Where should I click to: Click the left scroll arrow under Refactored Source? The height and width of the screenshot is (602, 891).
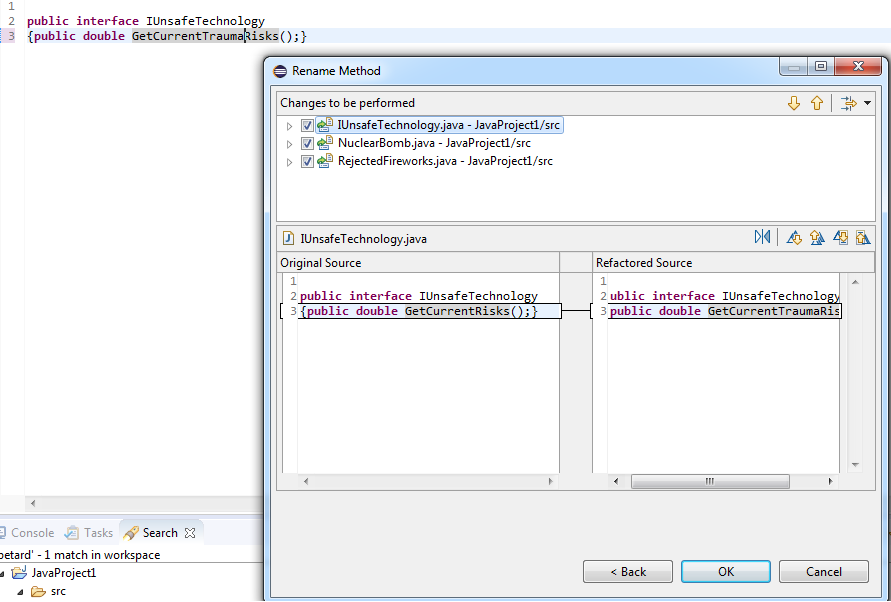[x=616, y=481]
